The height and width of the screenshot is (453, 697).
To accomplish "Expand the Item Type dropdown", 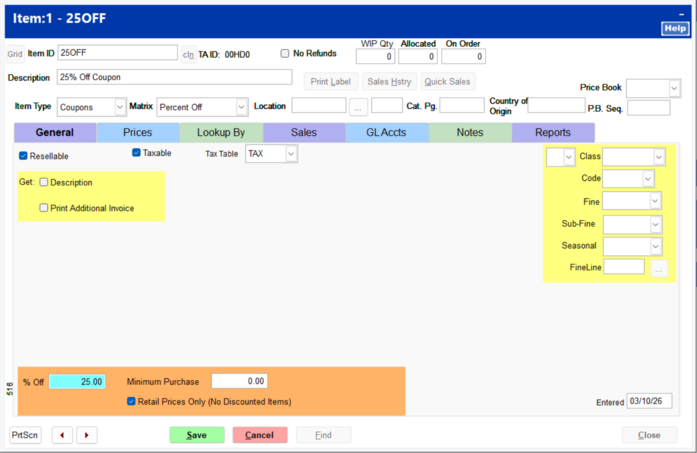I will click(x=120, y=106).
